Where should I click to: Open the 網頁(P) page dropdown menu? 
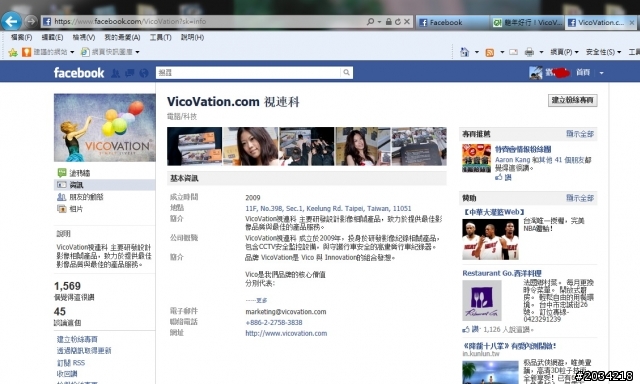coord(564,52)
